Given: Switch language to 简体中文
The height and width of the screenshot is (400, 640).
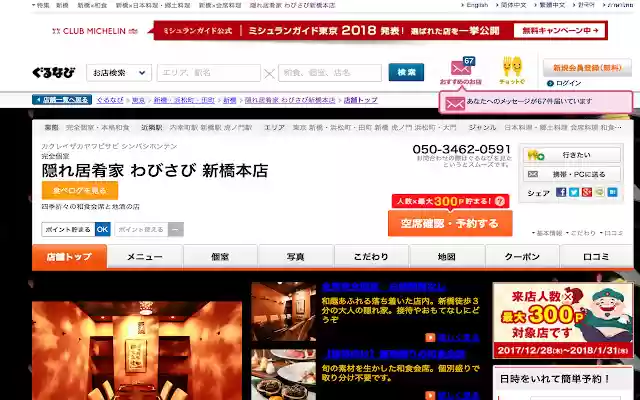Looking at the screenshot, I should coord(513,5).
